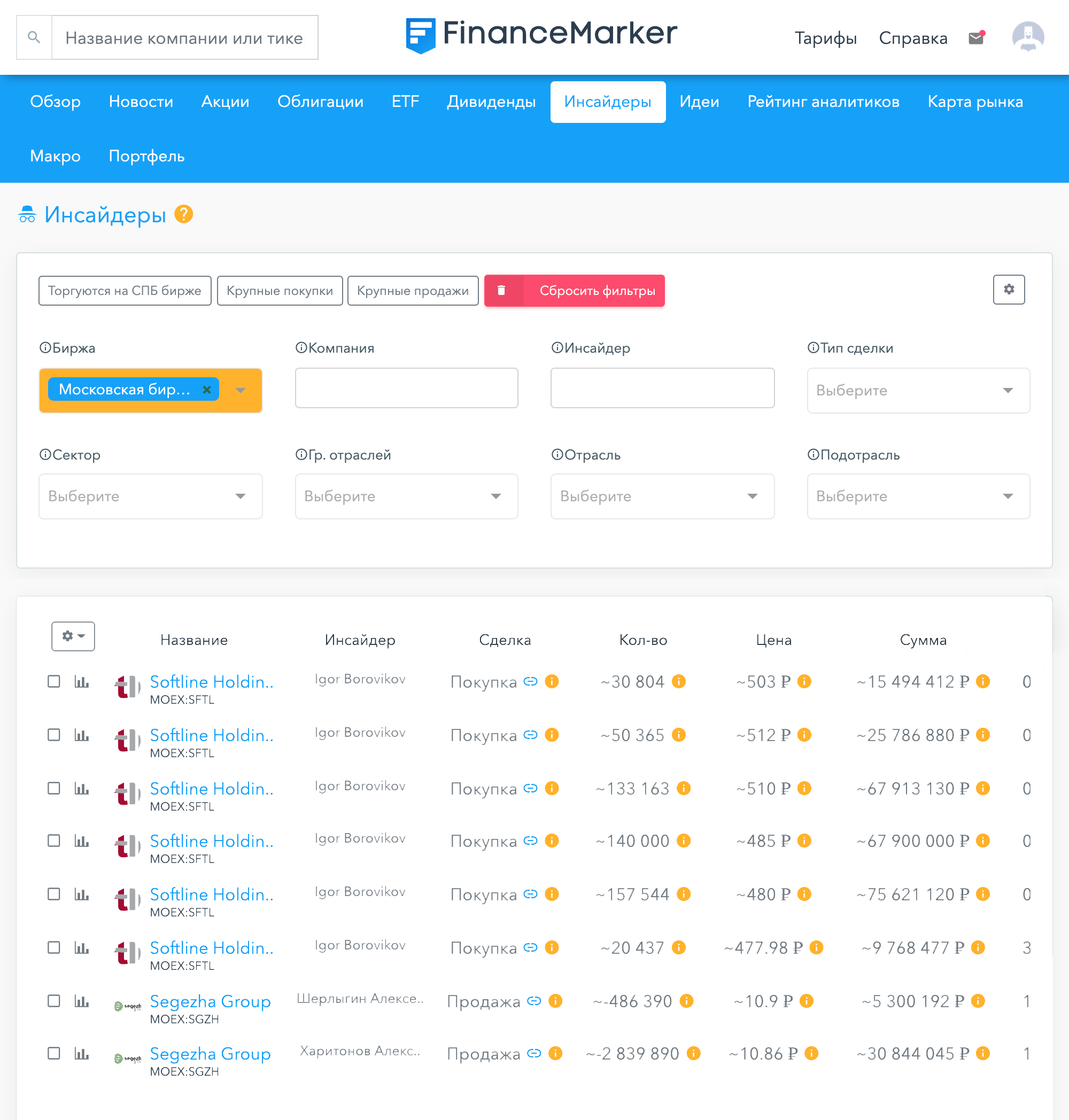1069x1120 pixels.
Task: Open the Справка link
Action: tap(913, 38)
